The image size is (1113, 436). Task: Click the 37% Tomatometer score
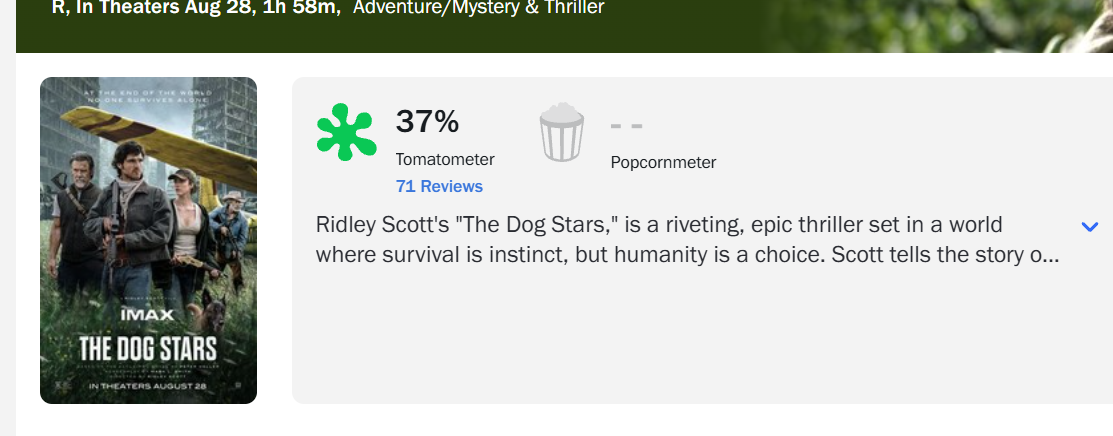(x=427, y=121)
